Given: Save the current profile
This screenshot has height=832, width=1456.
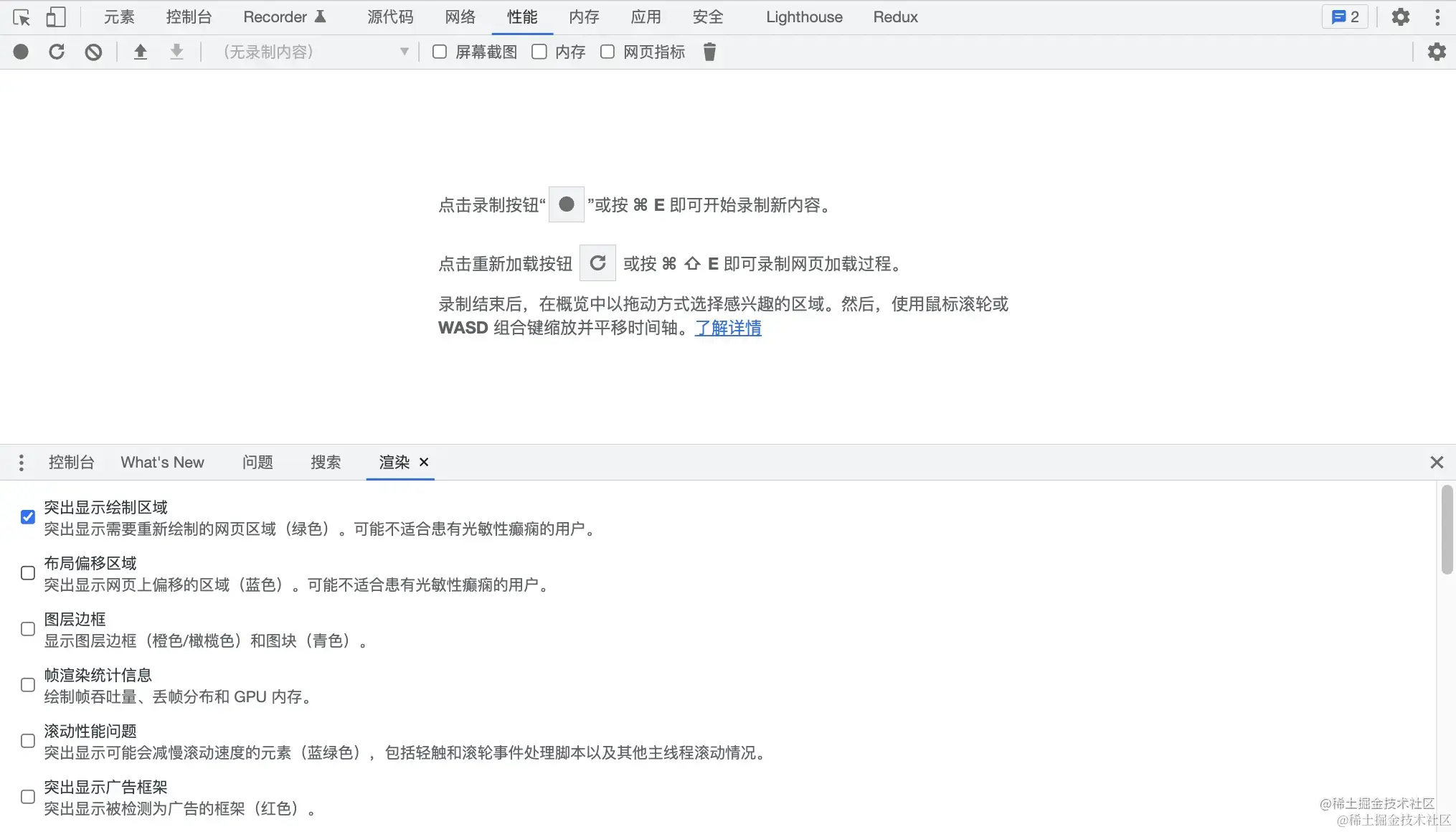Looking at the screenshot, I should pyautogui.click(x=176, y=52).
